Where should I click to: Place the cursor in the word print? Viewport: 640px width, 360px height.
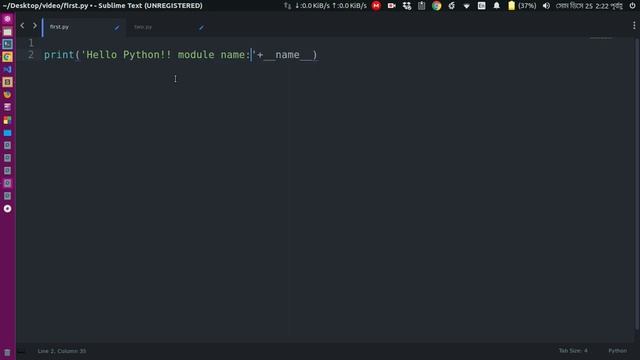59,55
